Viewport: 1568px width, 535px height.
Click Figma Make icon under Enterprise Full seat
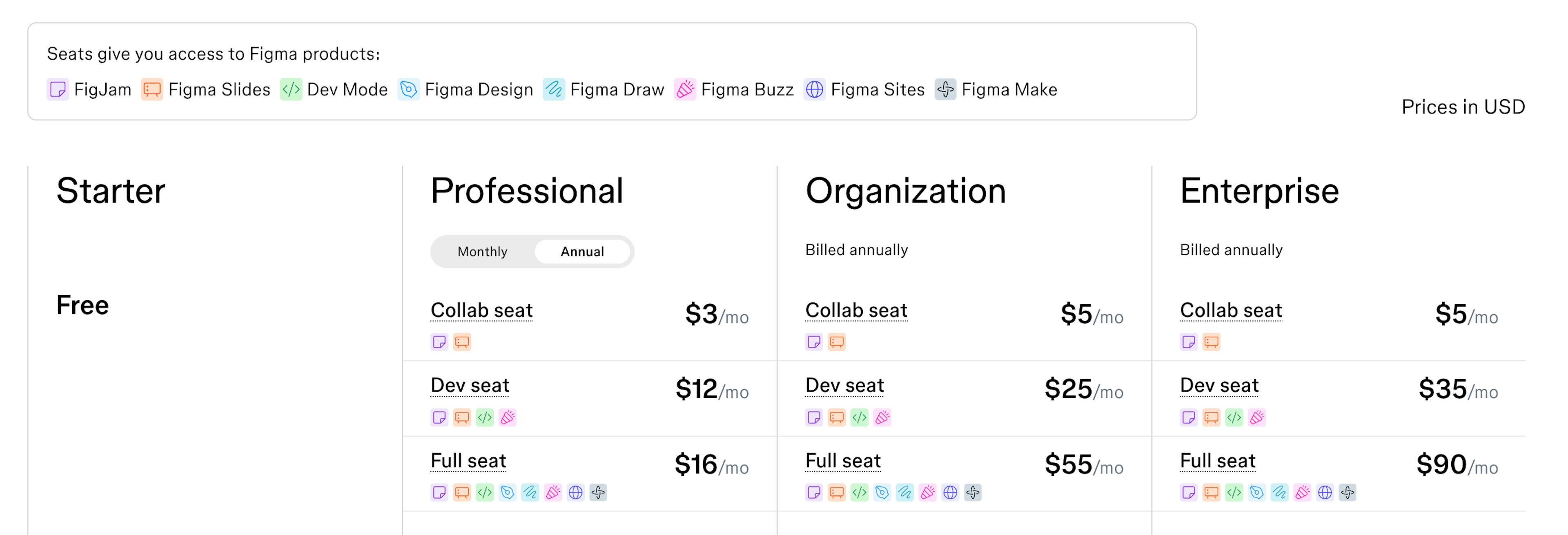1347,492
